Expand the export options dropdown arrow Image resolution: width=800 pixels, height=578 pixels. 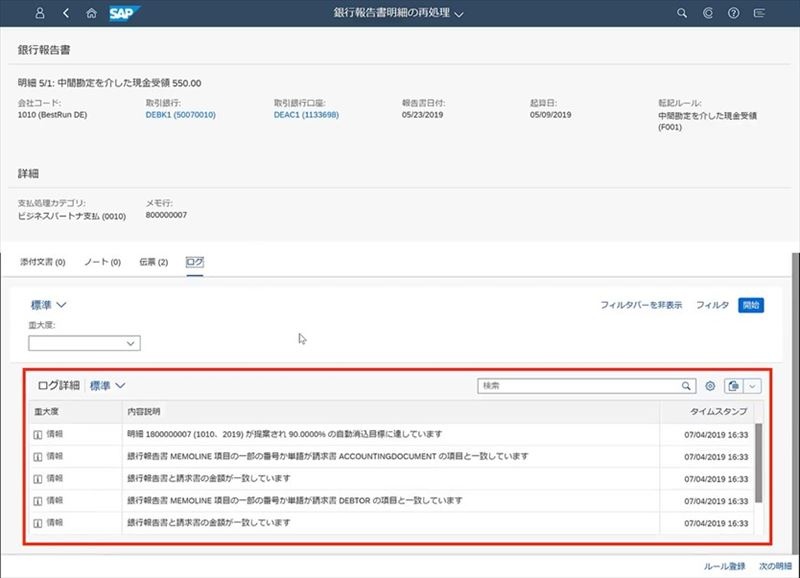(x=753, y=386)
